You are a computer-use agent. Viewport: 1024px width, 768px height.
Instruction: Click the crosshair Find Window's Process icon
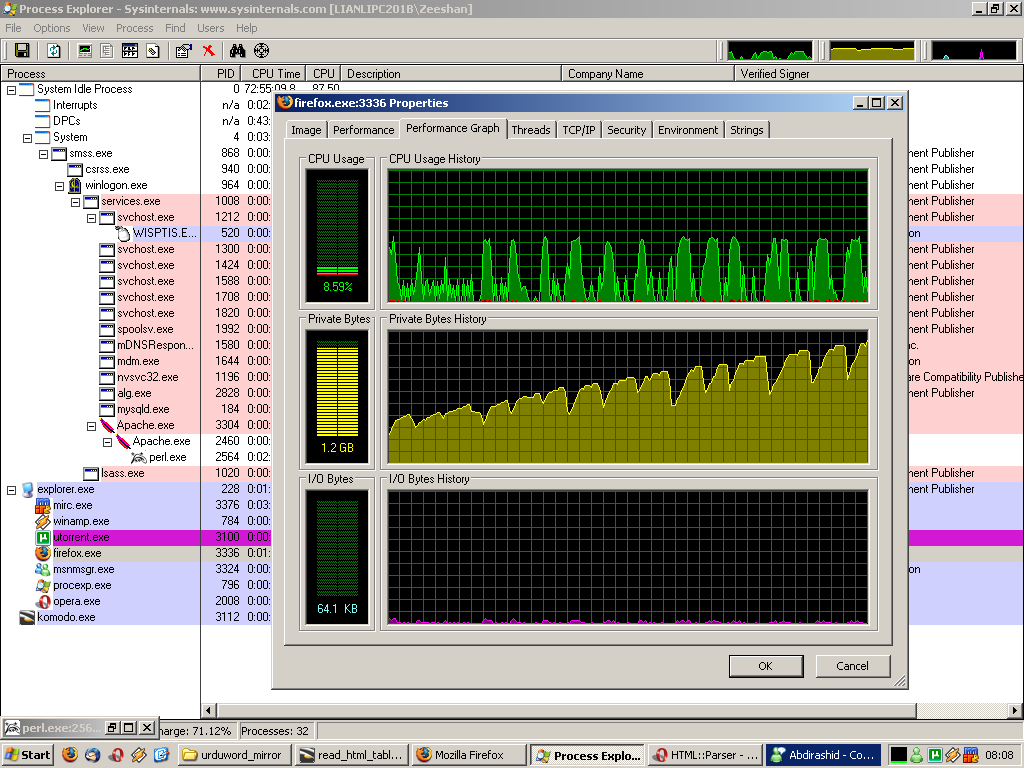coord(261,50)
